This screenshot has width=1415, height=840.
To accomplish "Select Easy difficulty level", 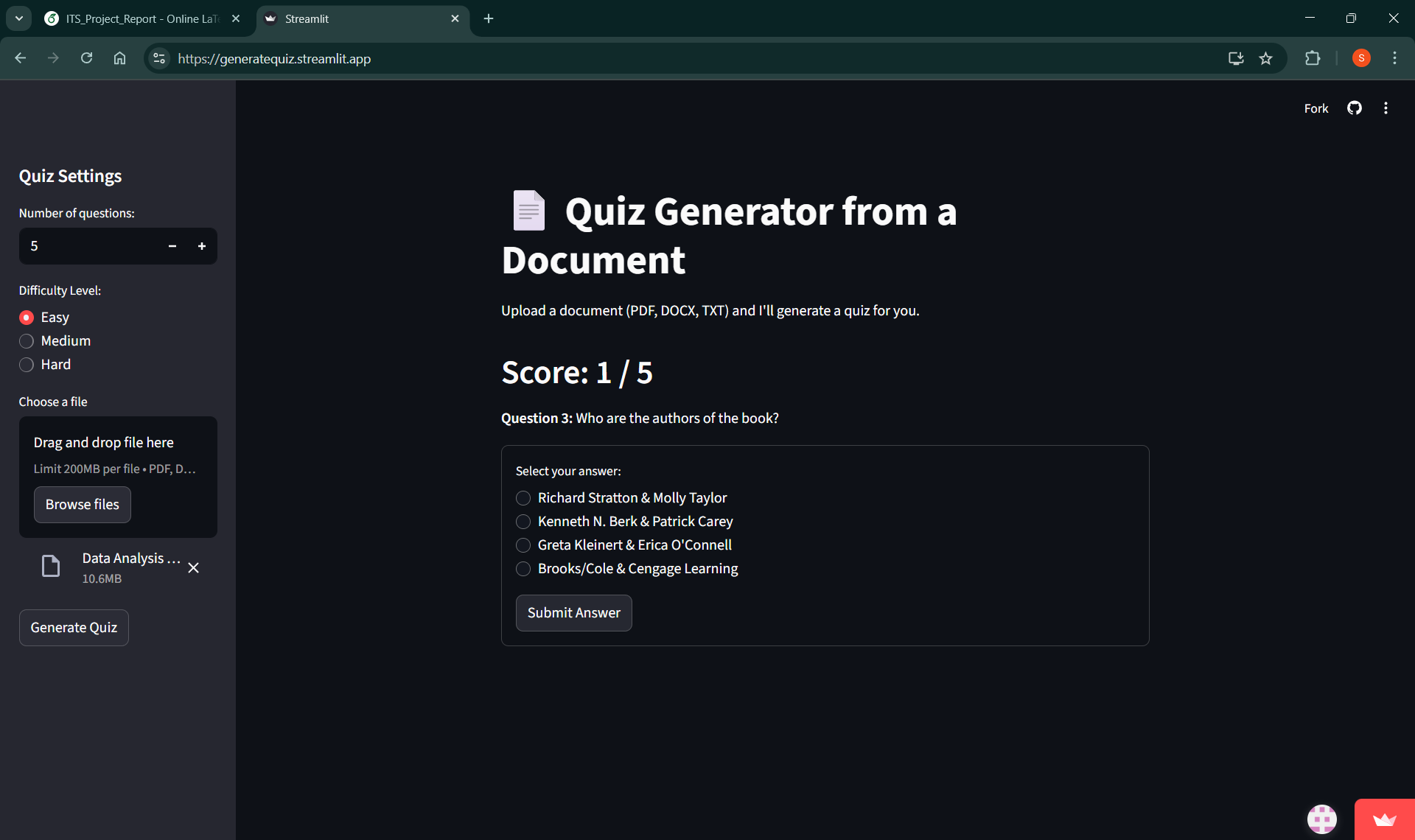I will tap(44, 318).
